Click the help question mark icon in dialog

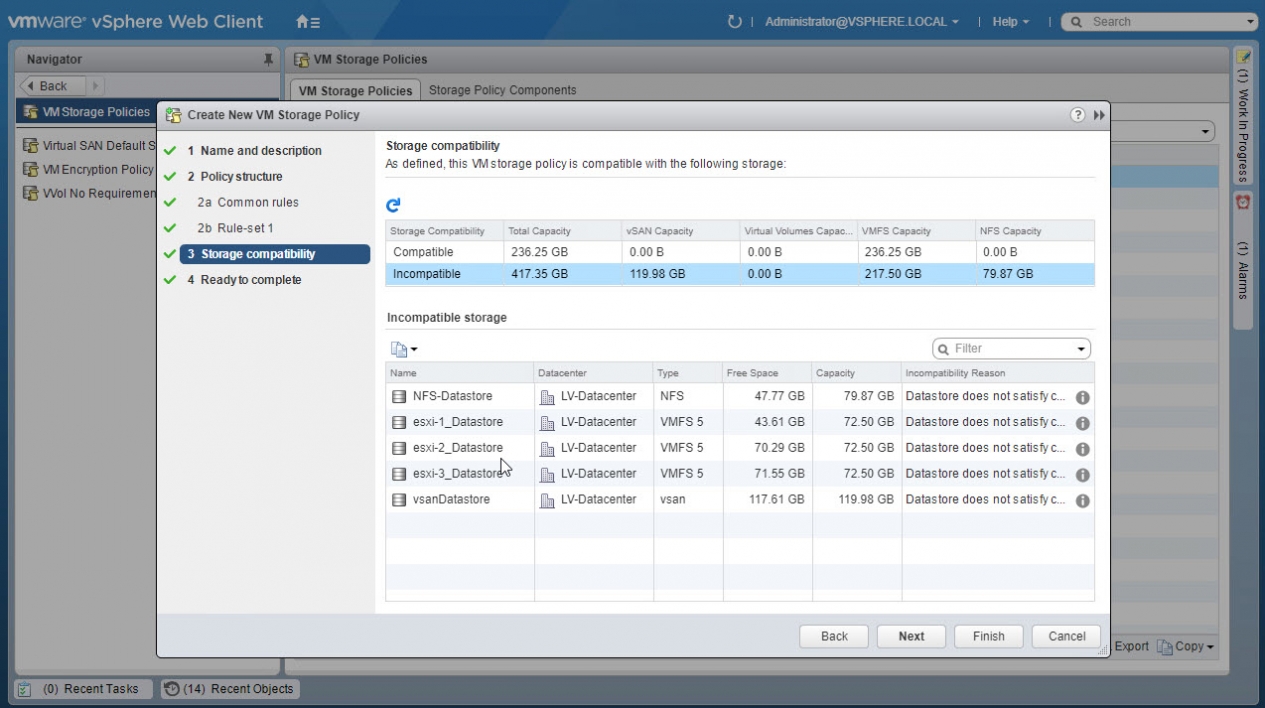point(1077,115)
